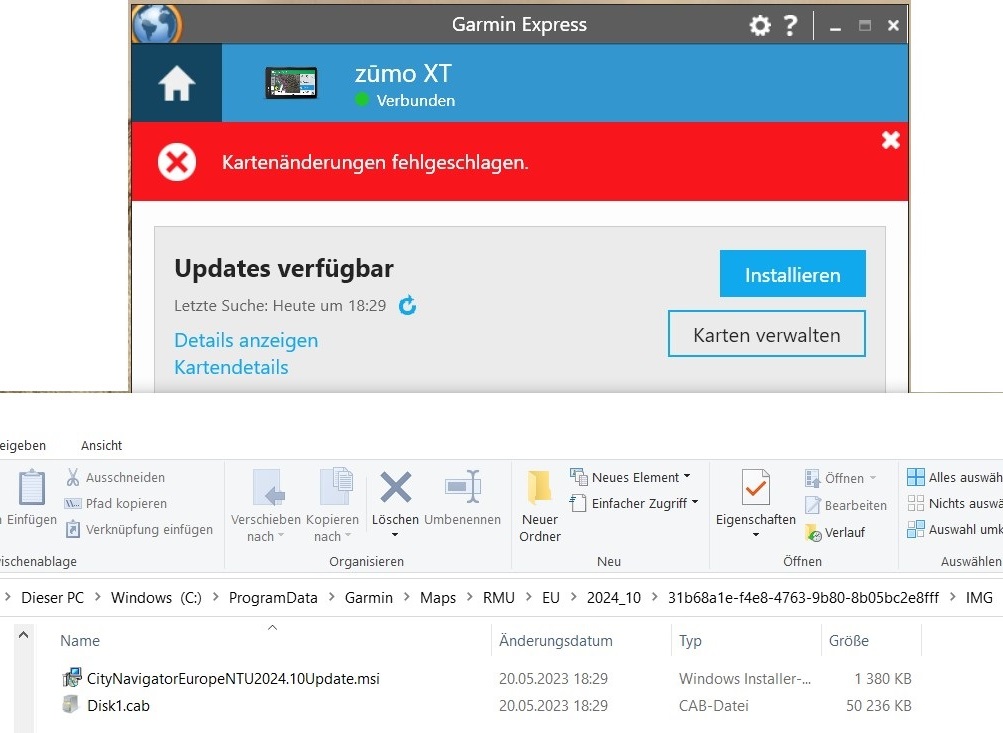Navigate to Dieser PC in the address bar
The image size is (1003, 733).
(52, 597)
